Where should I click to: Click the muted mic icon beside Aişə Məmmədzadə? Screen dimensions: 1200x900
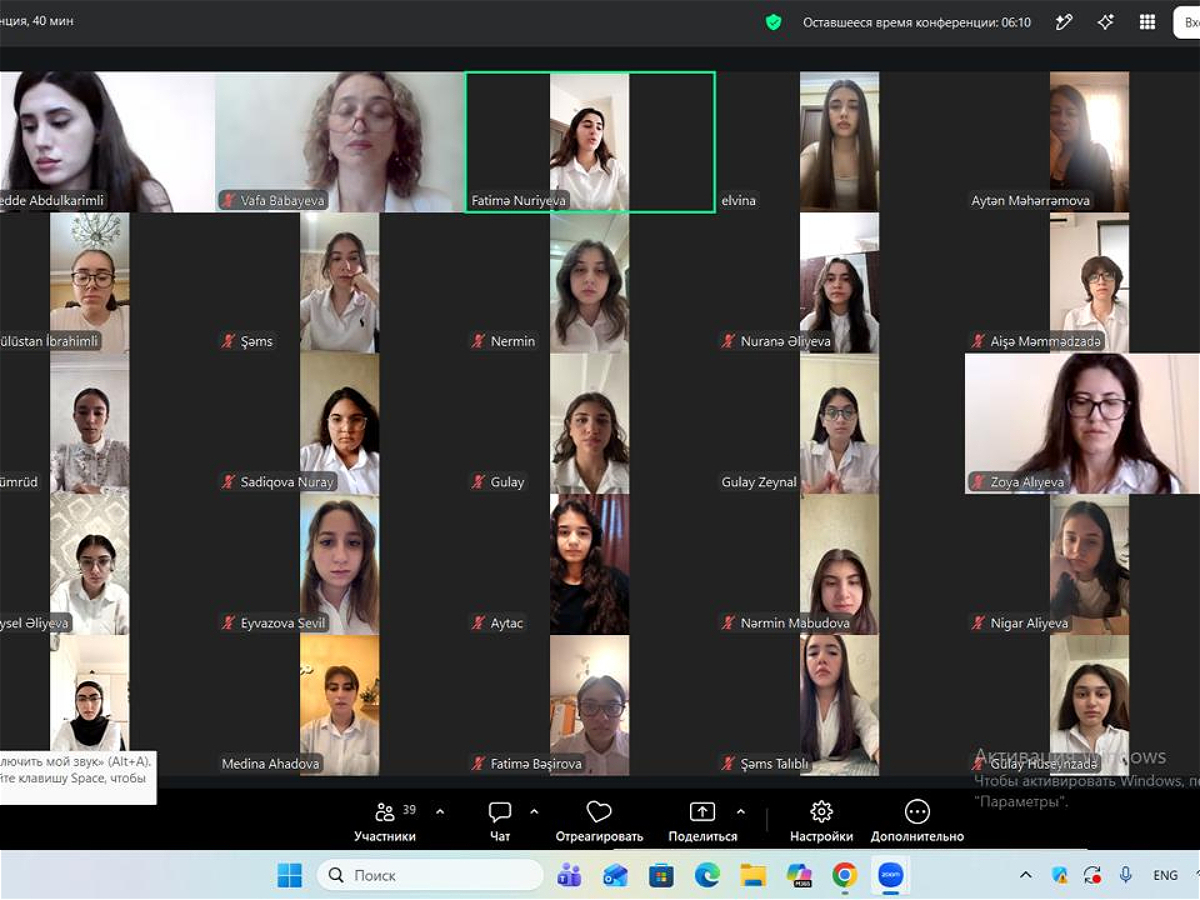[x=979, y=342]
